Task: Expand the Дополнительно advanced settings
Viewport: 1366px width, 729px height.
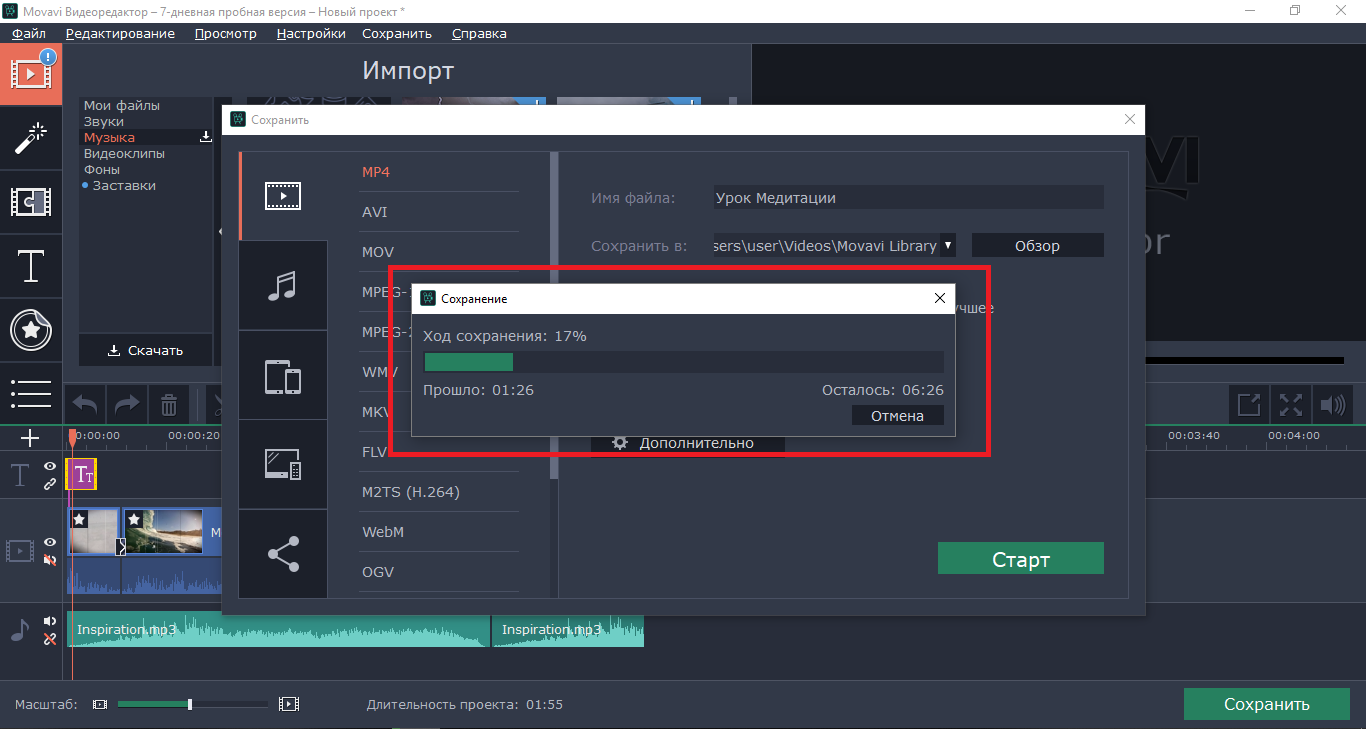Action: click(686, 443)
